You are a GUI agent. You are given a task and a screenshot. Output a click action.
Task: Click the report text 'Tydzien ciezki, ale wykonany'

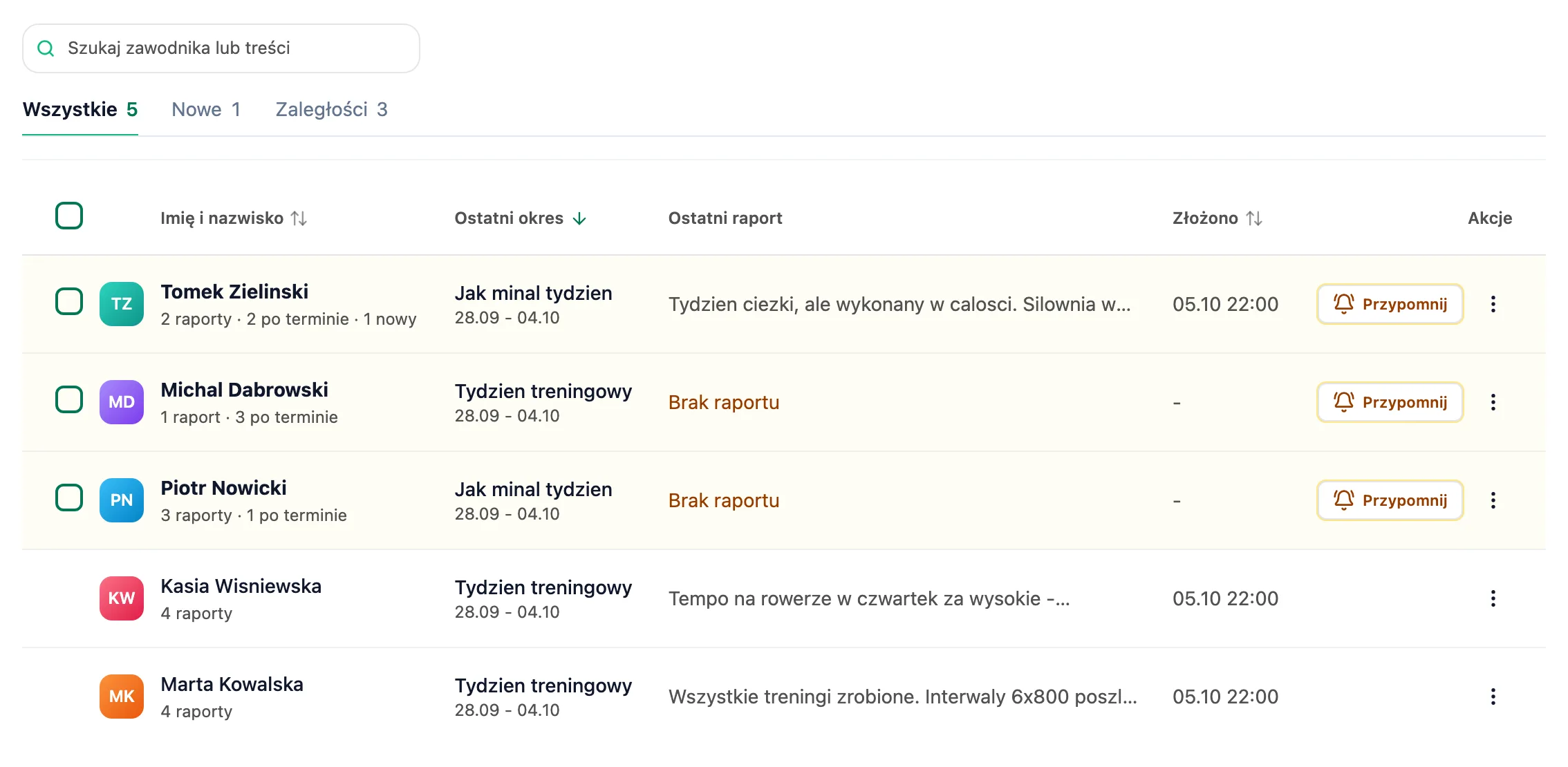point(899,304)
